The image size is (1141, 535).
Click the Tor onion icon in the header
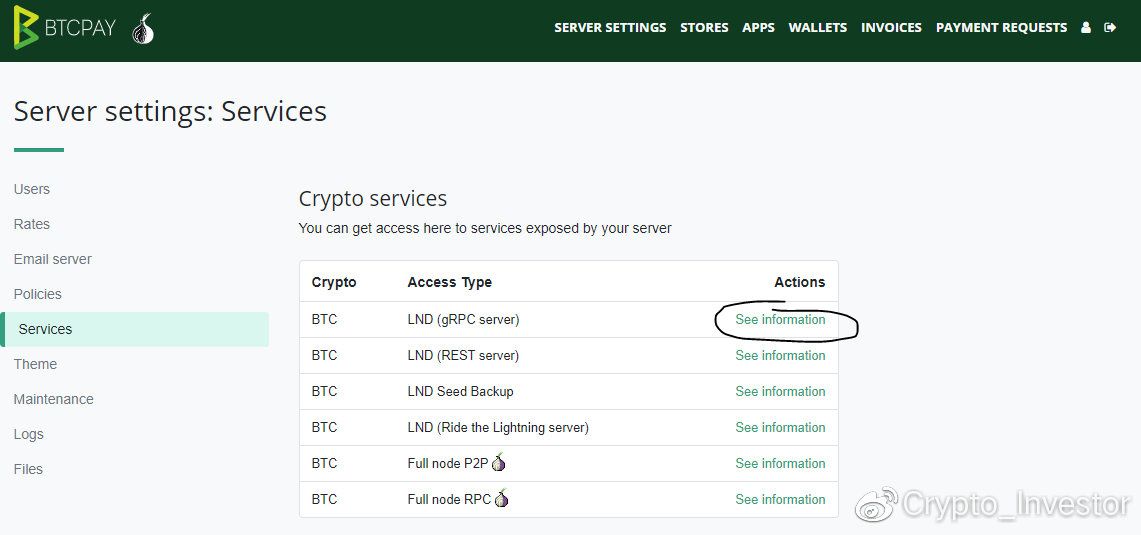(x=144, y=29)
